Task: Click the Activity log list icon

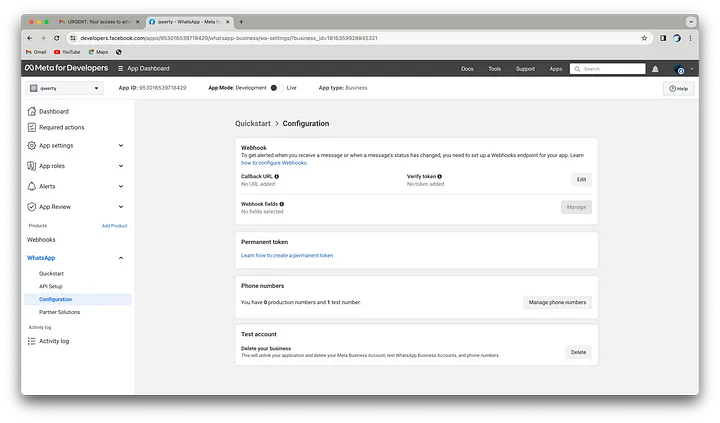Action: point(32,341)
